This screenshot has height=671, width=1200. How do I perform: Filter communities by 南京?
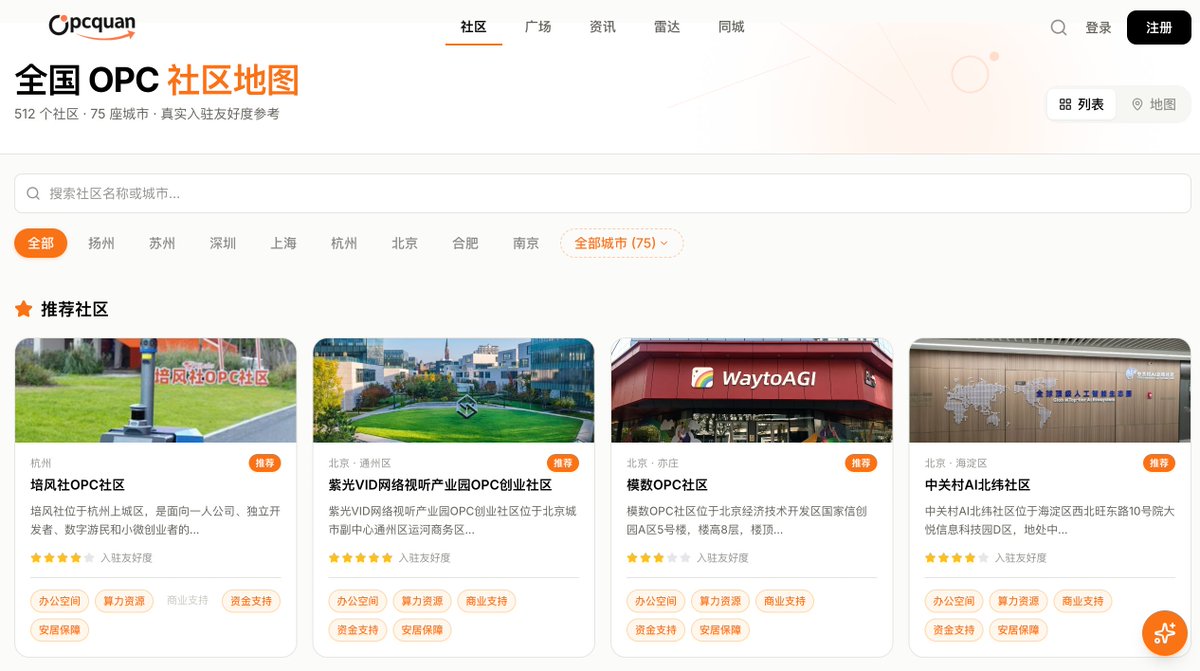pos(526,243)
